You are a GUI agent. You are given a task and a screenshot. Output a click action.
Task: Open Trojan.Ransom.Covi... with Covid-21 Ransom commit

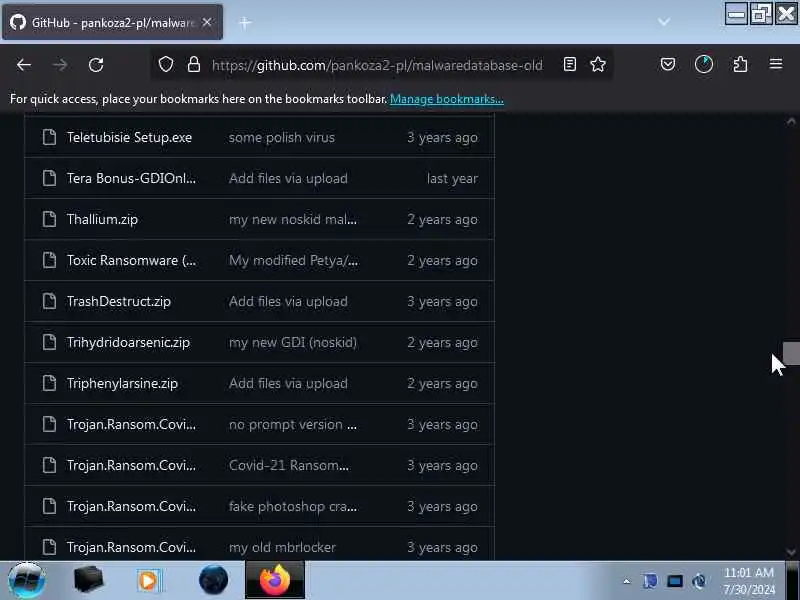coord(131,465)
